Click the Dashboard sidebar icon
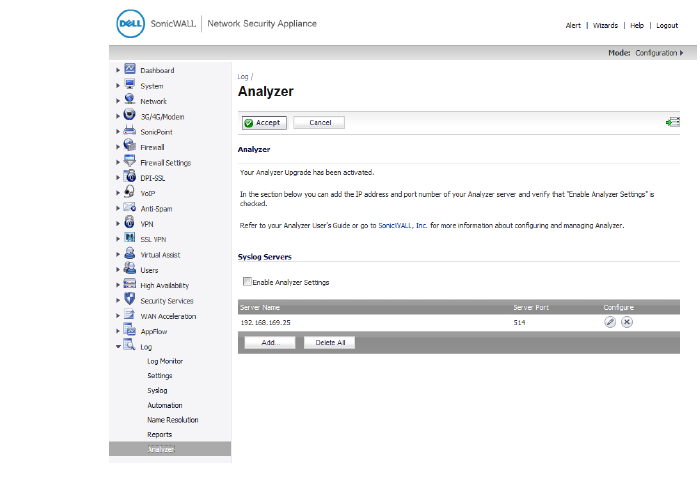The image size is (700, 484). click(x=129, y=69)
